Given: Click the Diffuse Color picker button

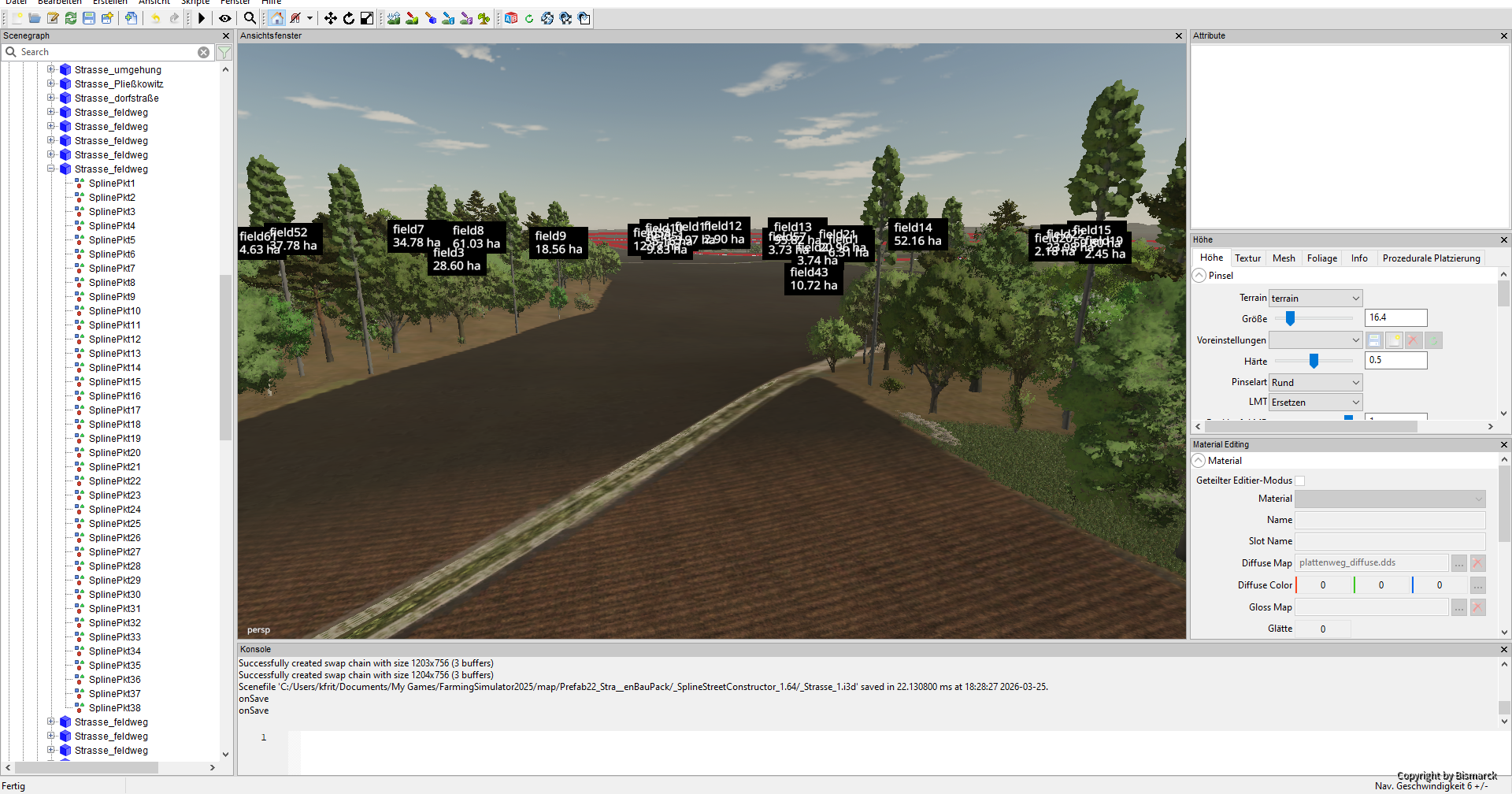Looking at the screenshot, I should click(x=1478, y=585).
